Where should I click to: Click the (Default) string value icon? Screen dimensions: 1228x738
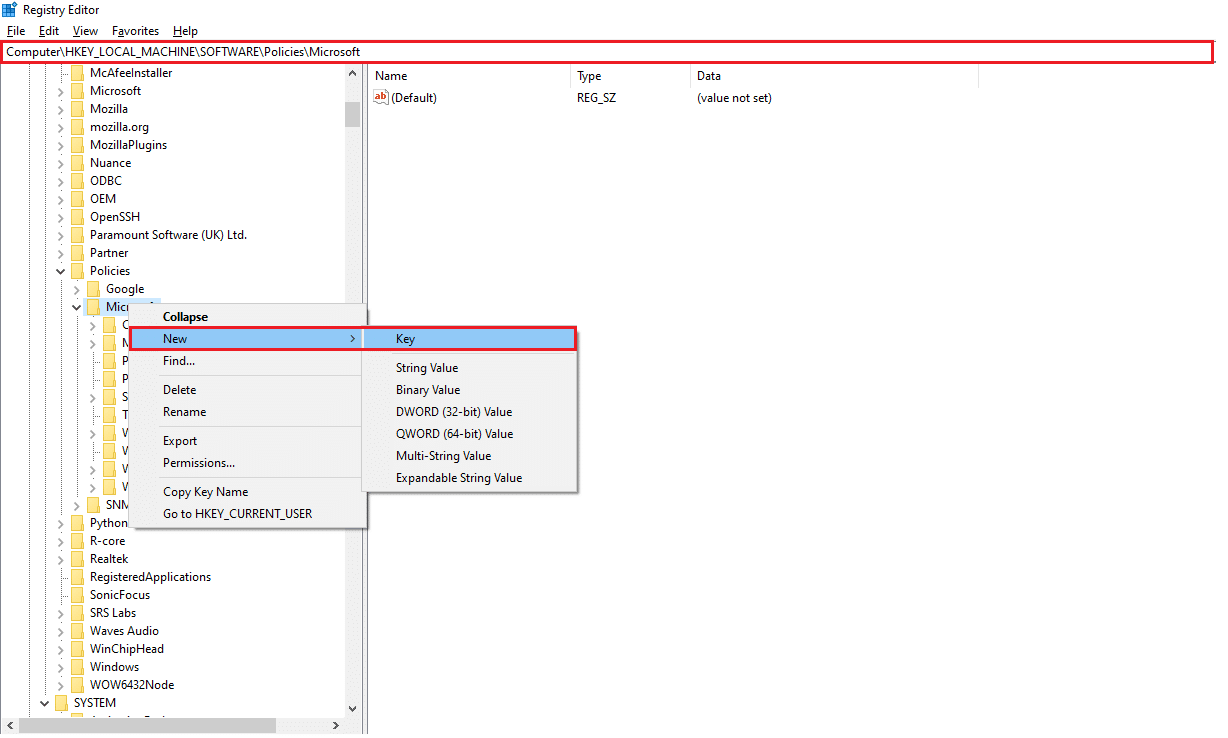tap(380, 98)
